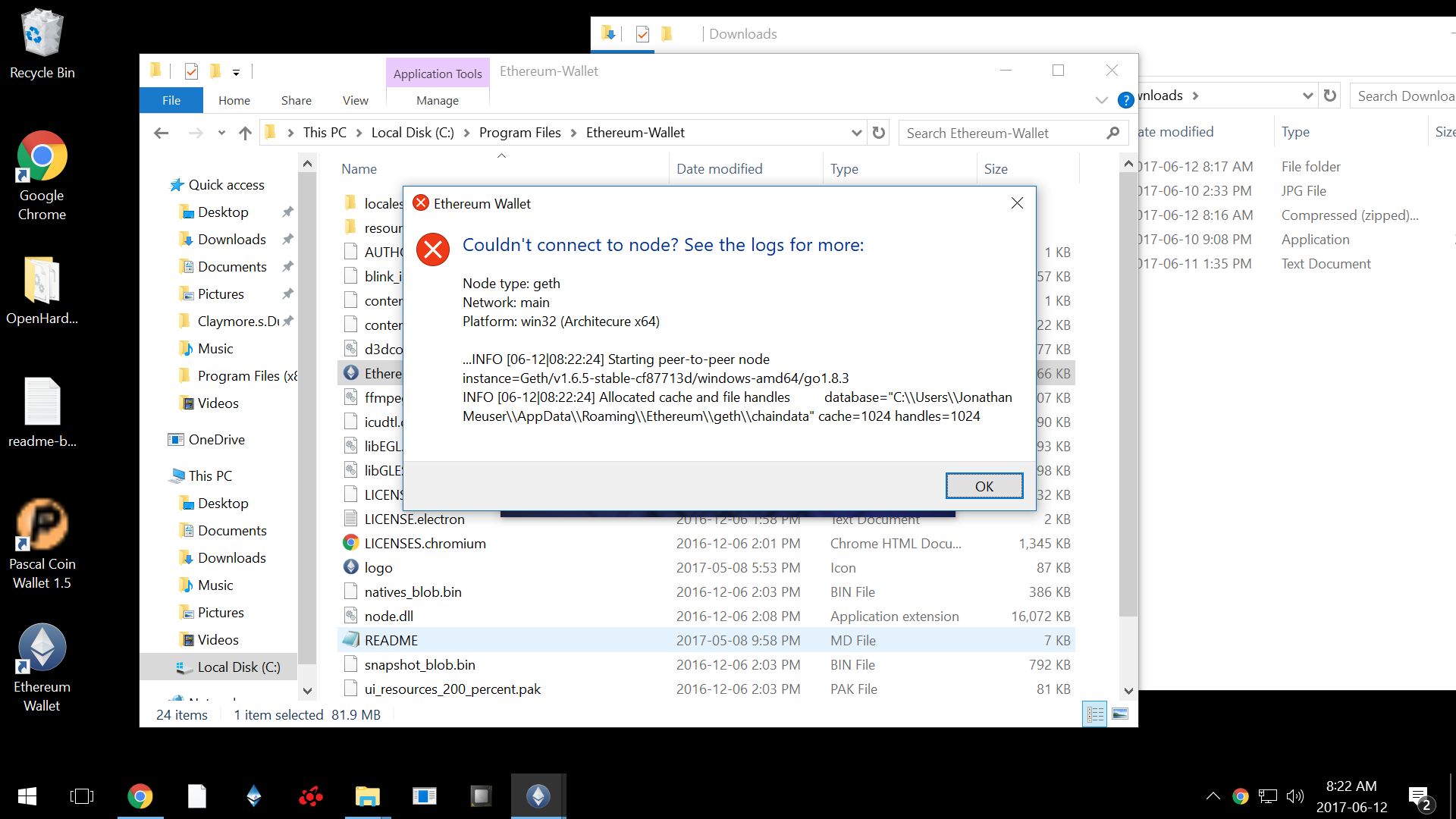This screenshot has width=1456, height=819.
Task: Expand the explorer ribbon with the chevron
Action: pyautogui.click(x=1101, y=100)
